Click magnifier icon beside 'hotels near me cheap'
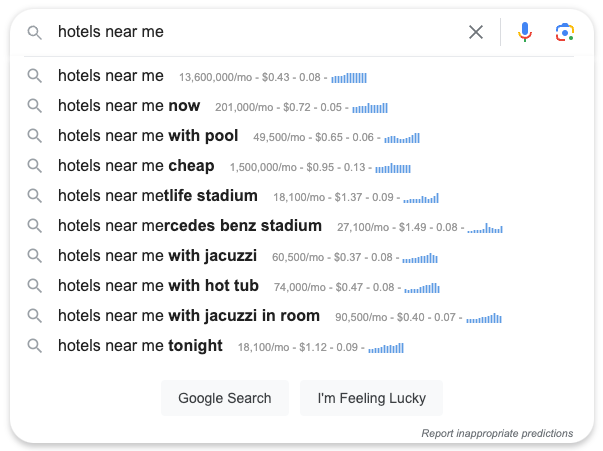Viewport: 603px width, 451px height. coord(35,165)
